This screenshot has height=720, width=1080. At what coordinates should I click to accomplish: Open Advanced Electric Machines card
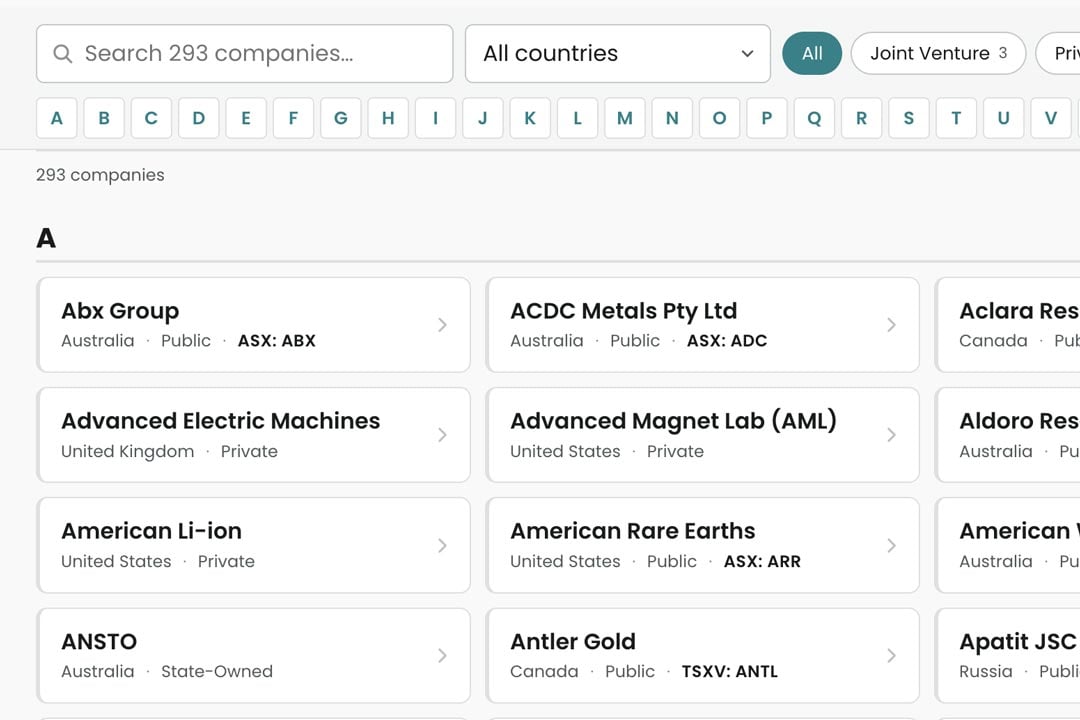[253, 435]
